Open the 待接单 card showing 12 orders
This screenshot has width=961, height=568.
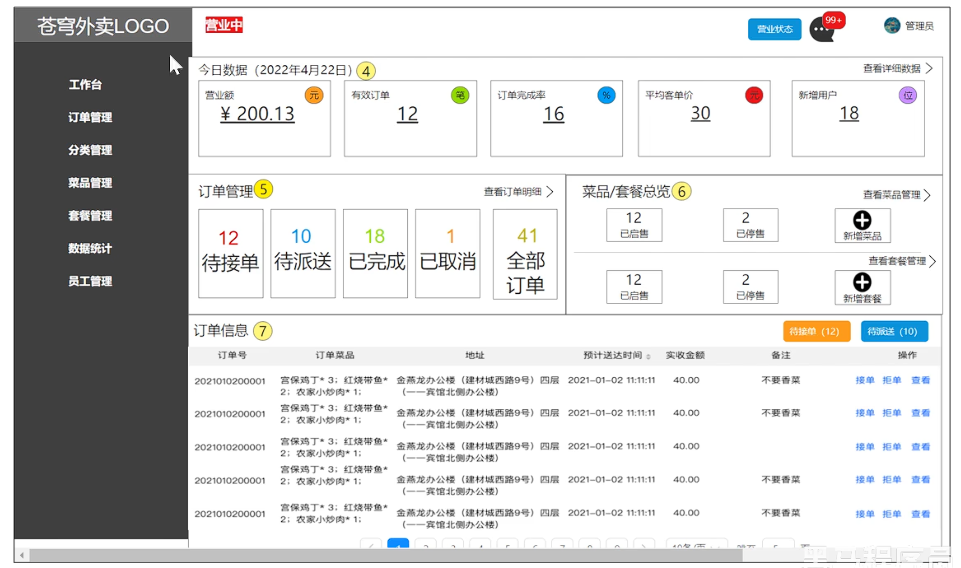coord(230,253)
